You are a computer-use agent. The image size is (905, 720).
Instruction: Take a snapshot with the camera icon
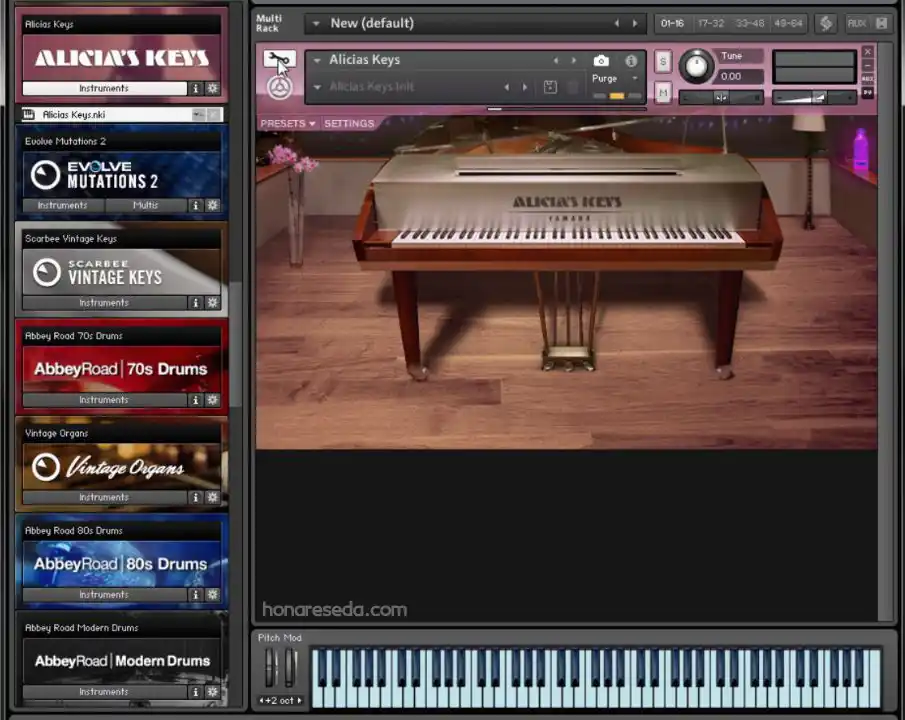coord(601,61)
